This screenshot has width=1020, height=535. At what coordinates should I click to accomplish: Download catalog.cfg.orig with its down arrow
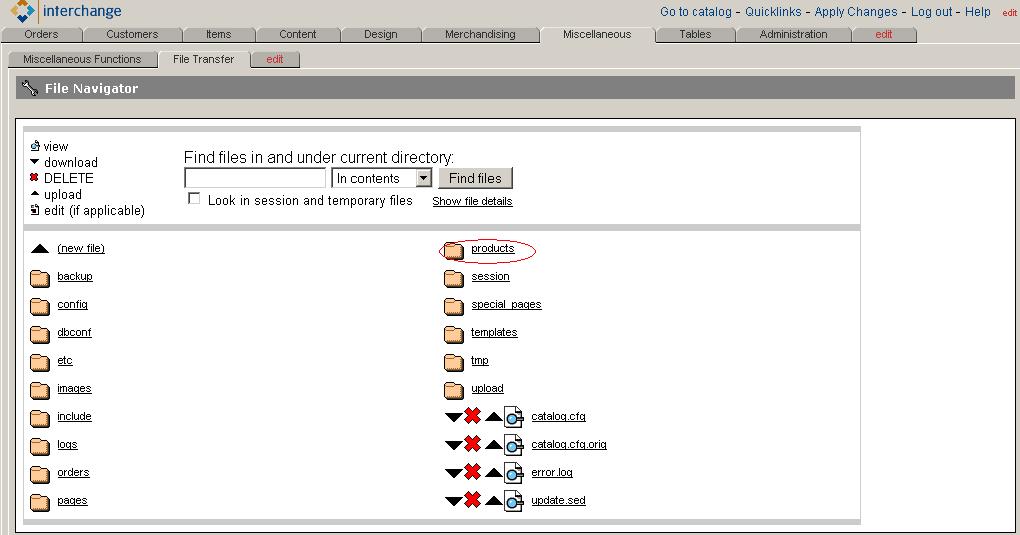[453, 445]
